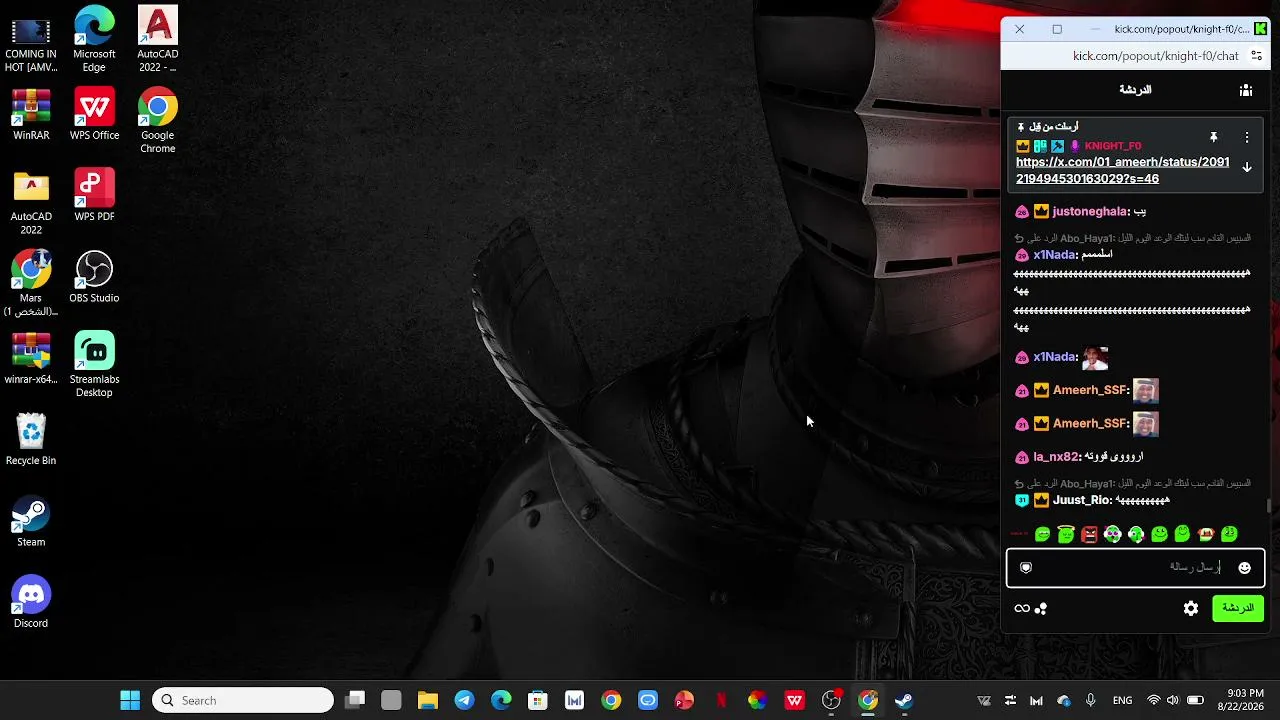
Task: Click shield icon in message box
Action: click(x=1026, y=568)
